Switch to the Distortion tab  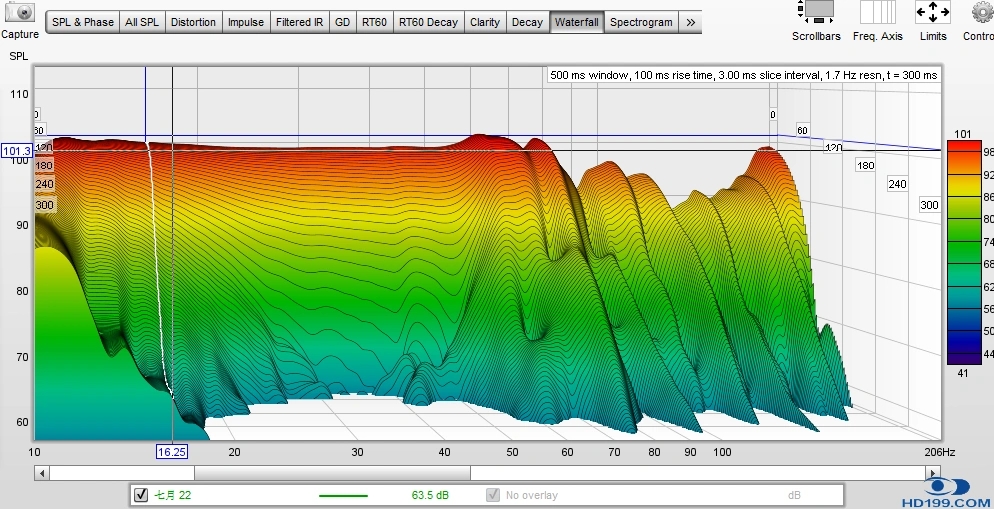click(193, 22)
